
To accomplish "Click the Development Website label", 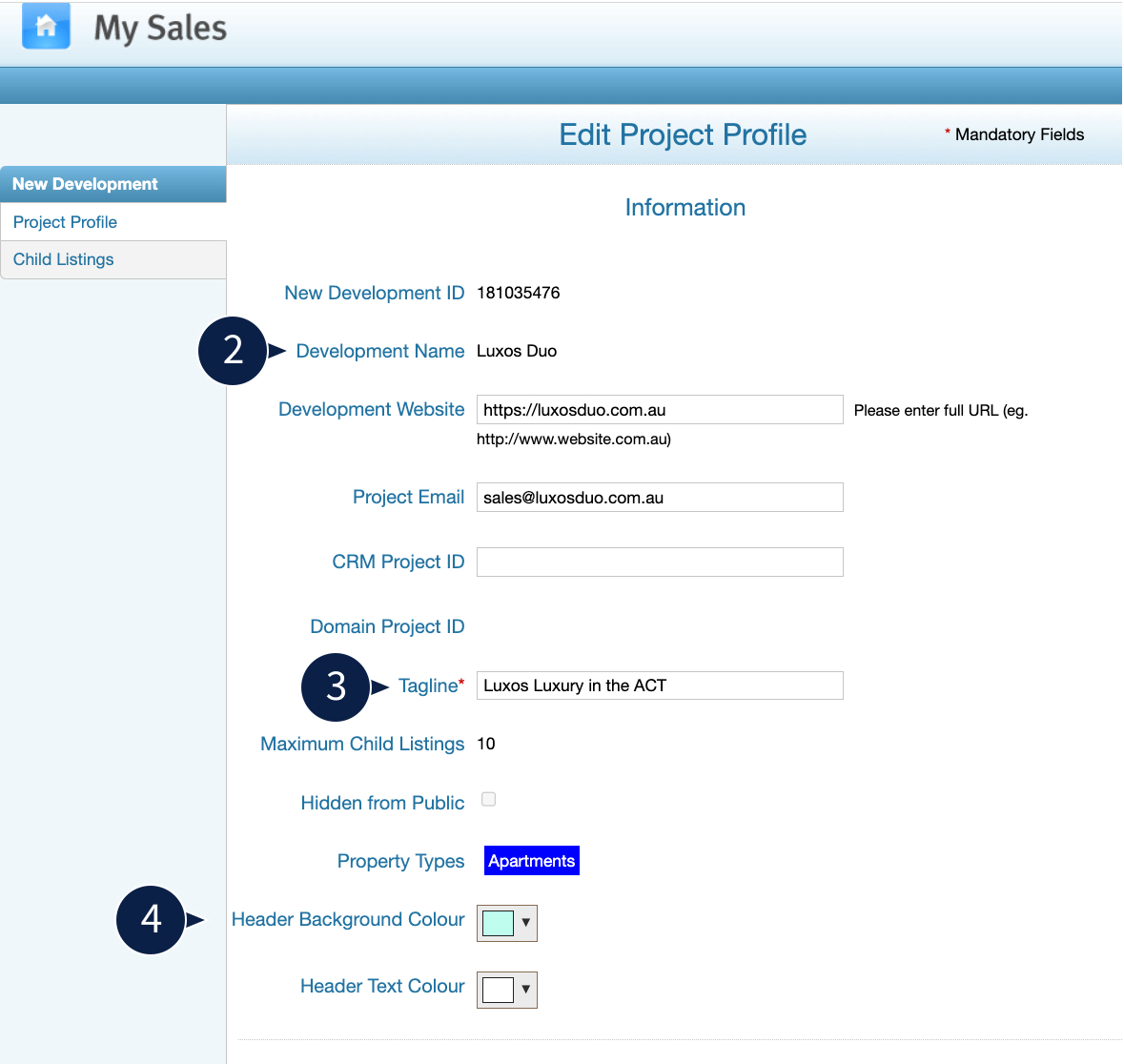I will [371, 409].
